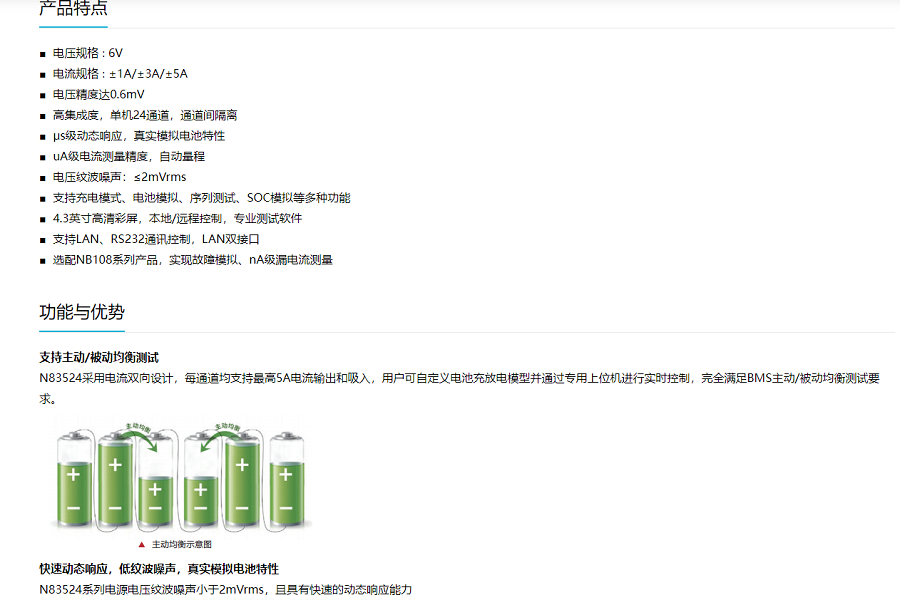900x600 pixels.
Task: Click the 快速动态响应 subheading
Action: pyautogui.click(x=159, y=568)
